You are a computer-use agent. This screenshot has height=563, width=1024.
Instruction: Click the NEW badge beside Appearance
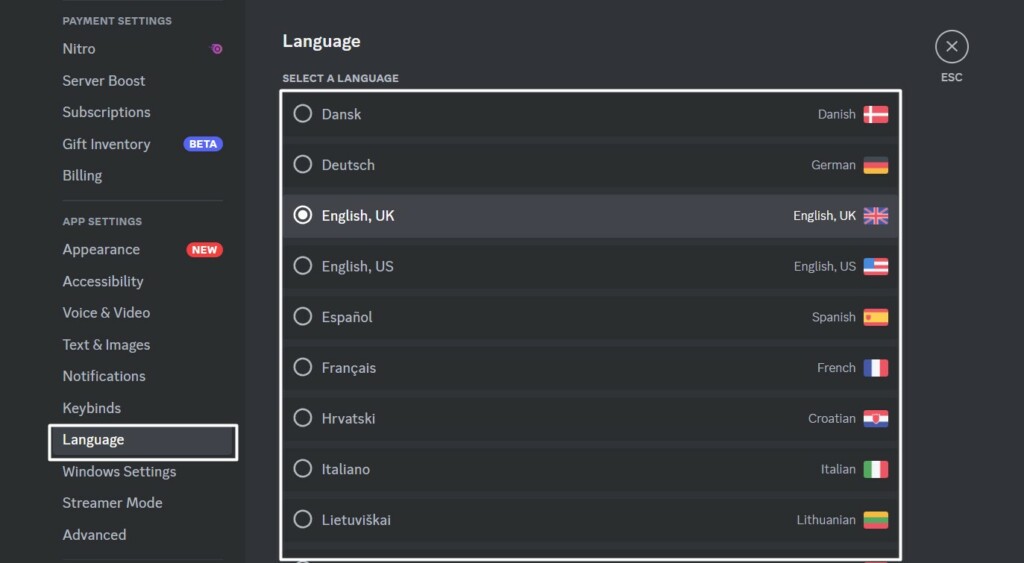(x=204, y=250)
